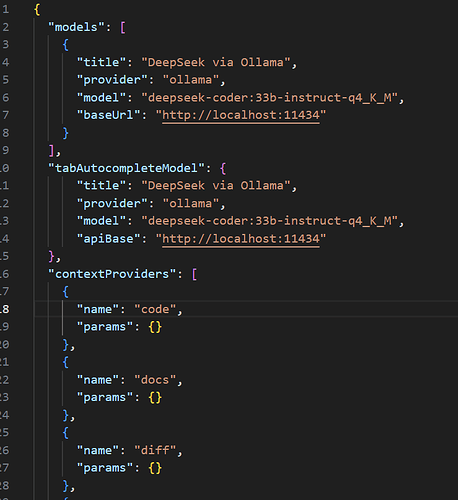Click the opening square bracket after "models"
Viewport: 458px width, 500px height.
click(x=123, y=27)
